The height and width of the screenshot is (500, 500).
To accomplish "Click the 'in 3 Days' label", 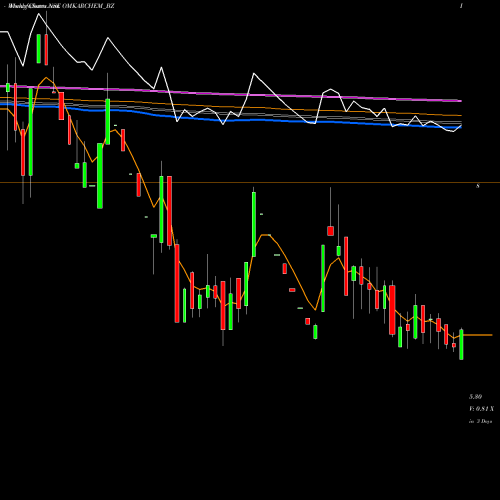I will 480,421.
